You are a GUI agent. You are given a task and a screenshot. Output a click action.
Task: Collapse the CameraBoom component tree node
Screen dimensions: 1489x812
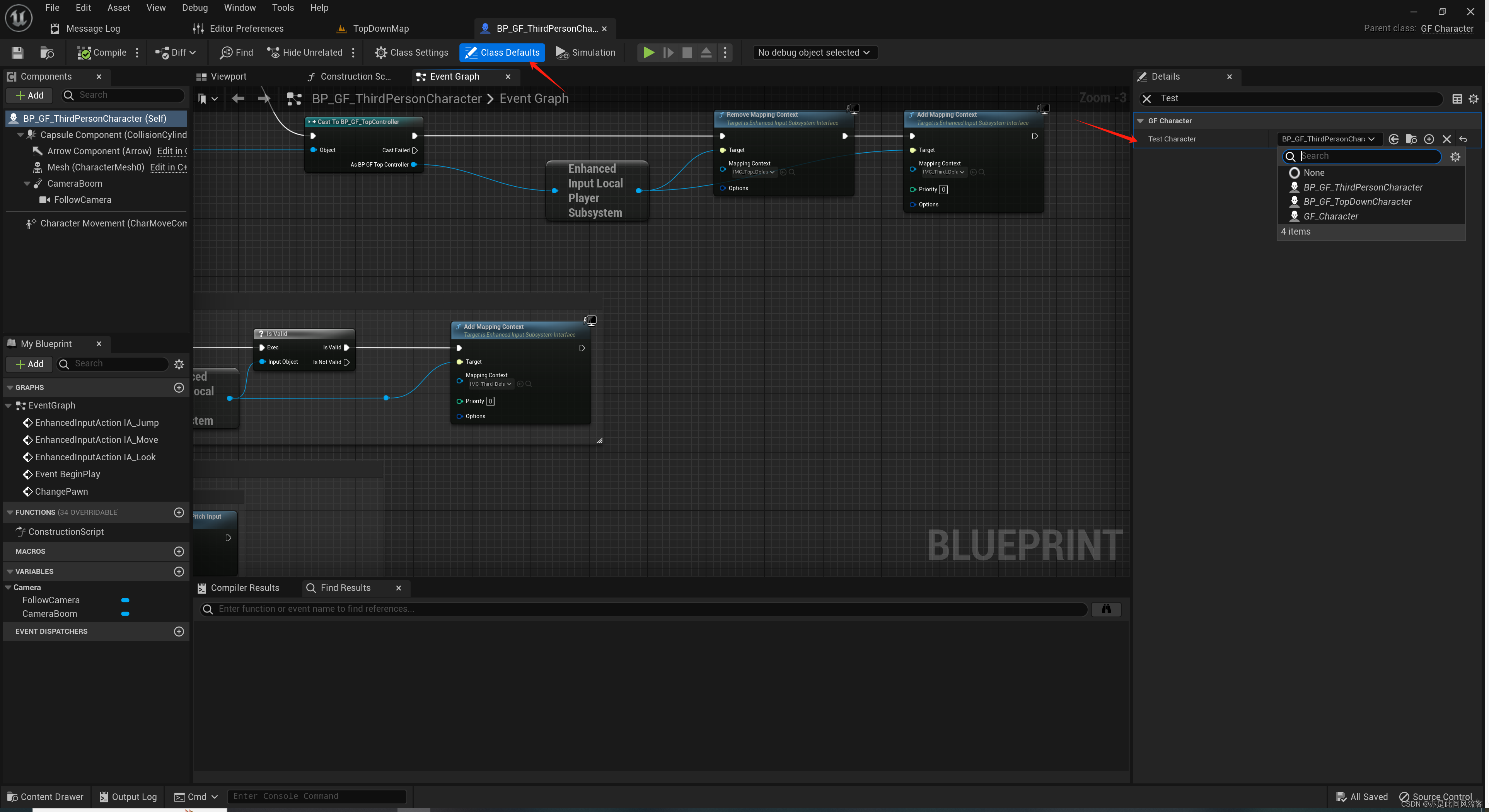coord(27,183)
